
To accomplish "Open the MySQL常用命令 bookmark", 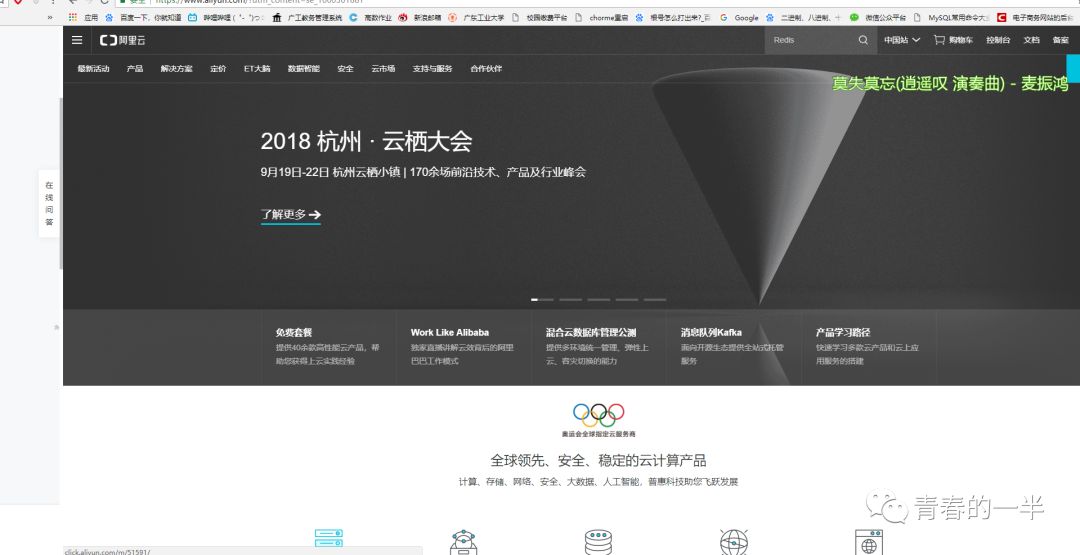I will click(x=952, y=17).
